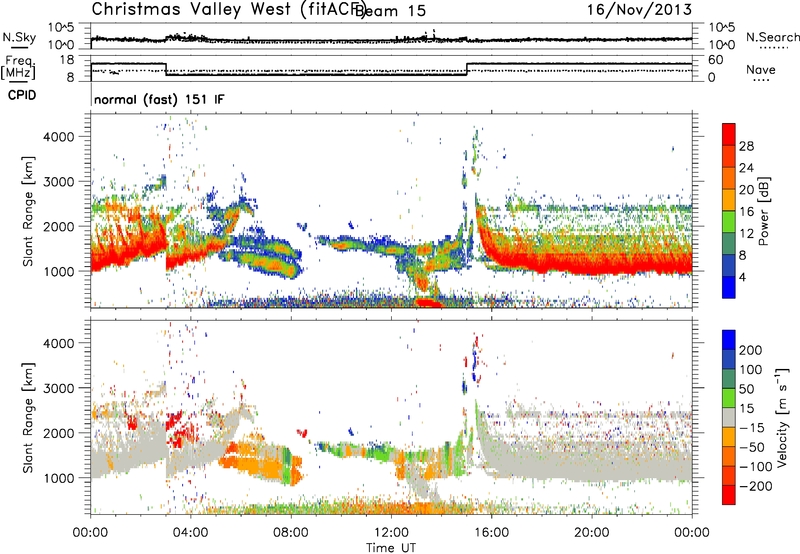Click the blue segment of Power colorbar
The height and width of the screenshot is (554, 800).
click(x=729, y=287)
